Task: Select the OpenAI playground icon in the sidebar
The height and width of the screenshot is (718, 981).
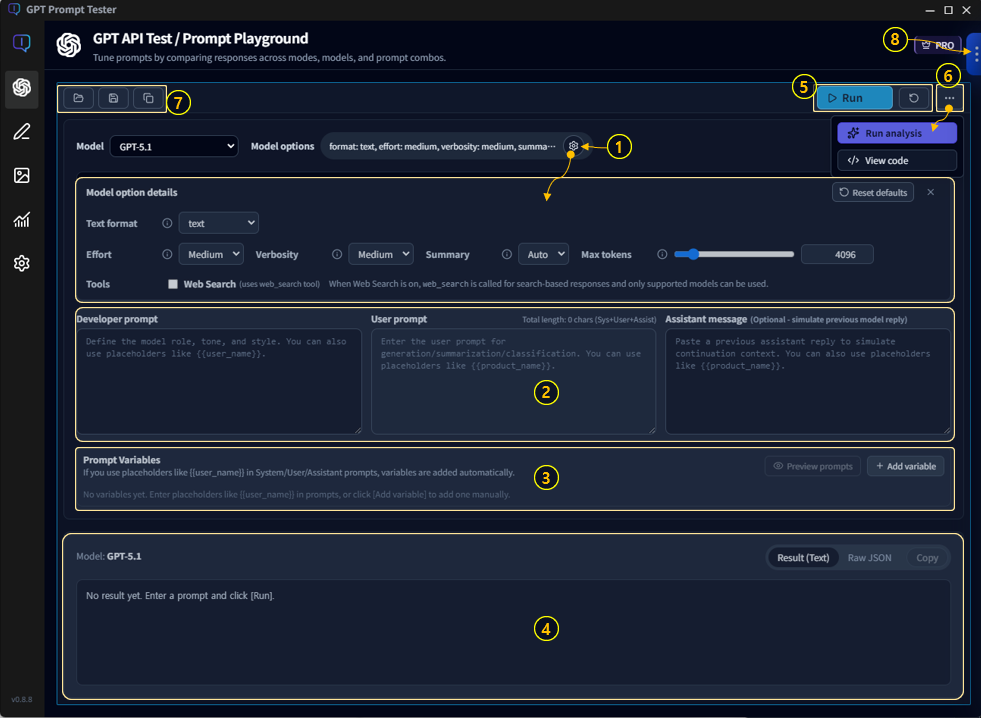Action: click(x=21, y=88)
